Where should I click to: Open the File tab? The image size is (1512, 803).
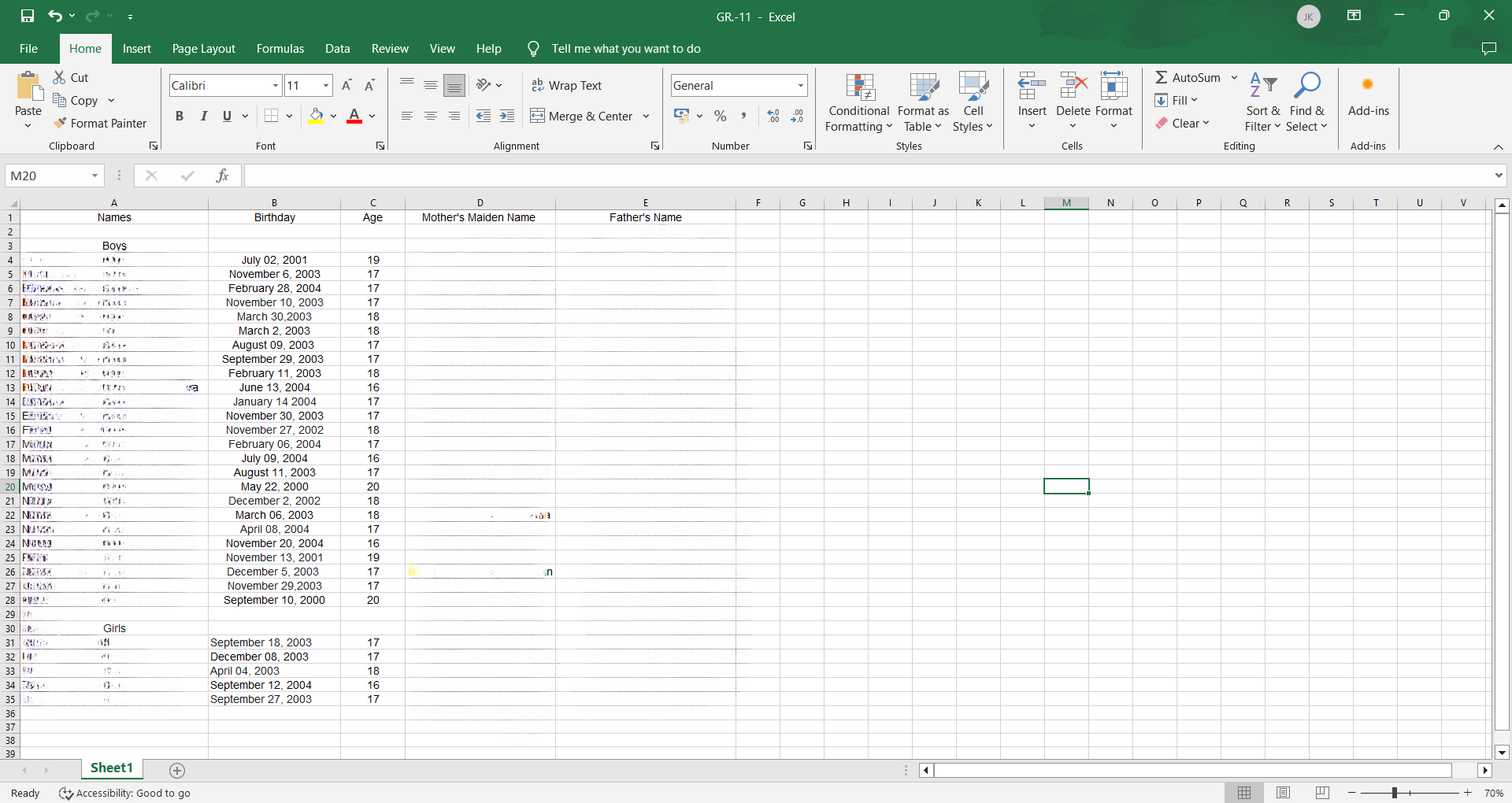(x=28, y=49)
